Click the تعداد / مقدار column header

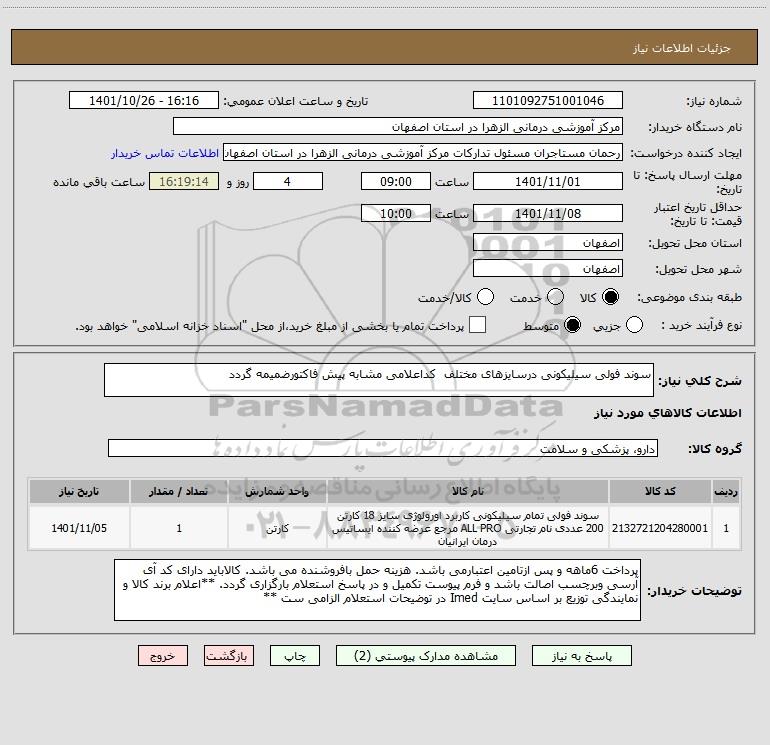(179, 491)
